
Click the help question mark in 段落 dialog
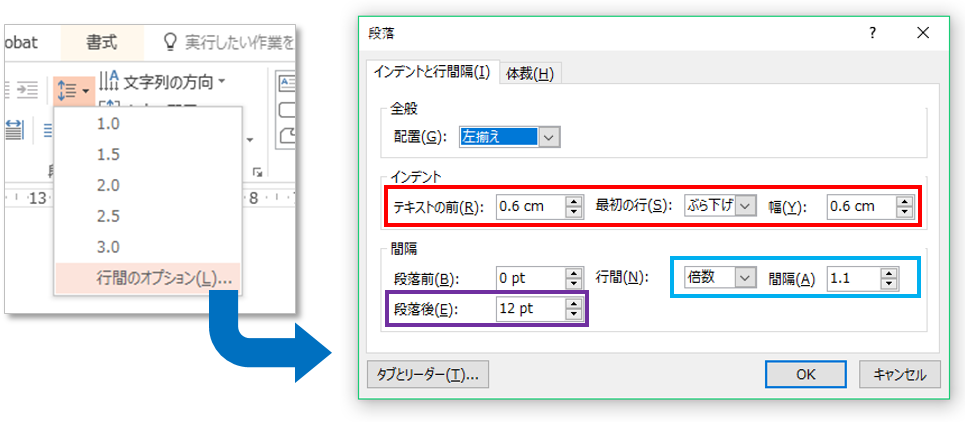coord(872,33)
